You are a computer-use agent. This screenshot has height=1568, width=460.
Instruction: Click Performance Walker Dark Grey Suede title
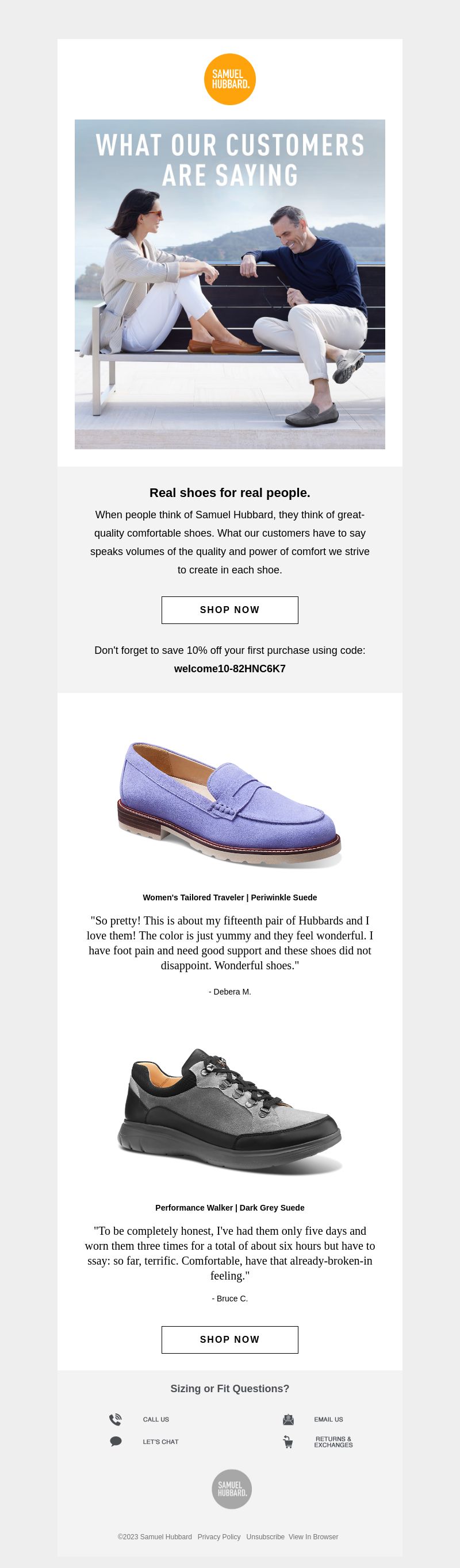click(x=229, y=1208)
